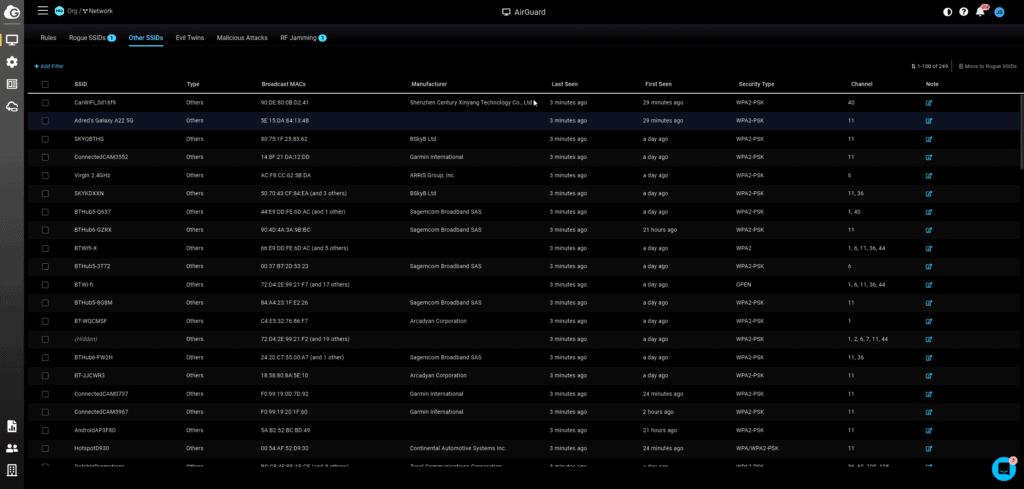Edit the note for CarWiFi_0d16f9

(929, 102)
